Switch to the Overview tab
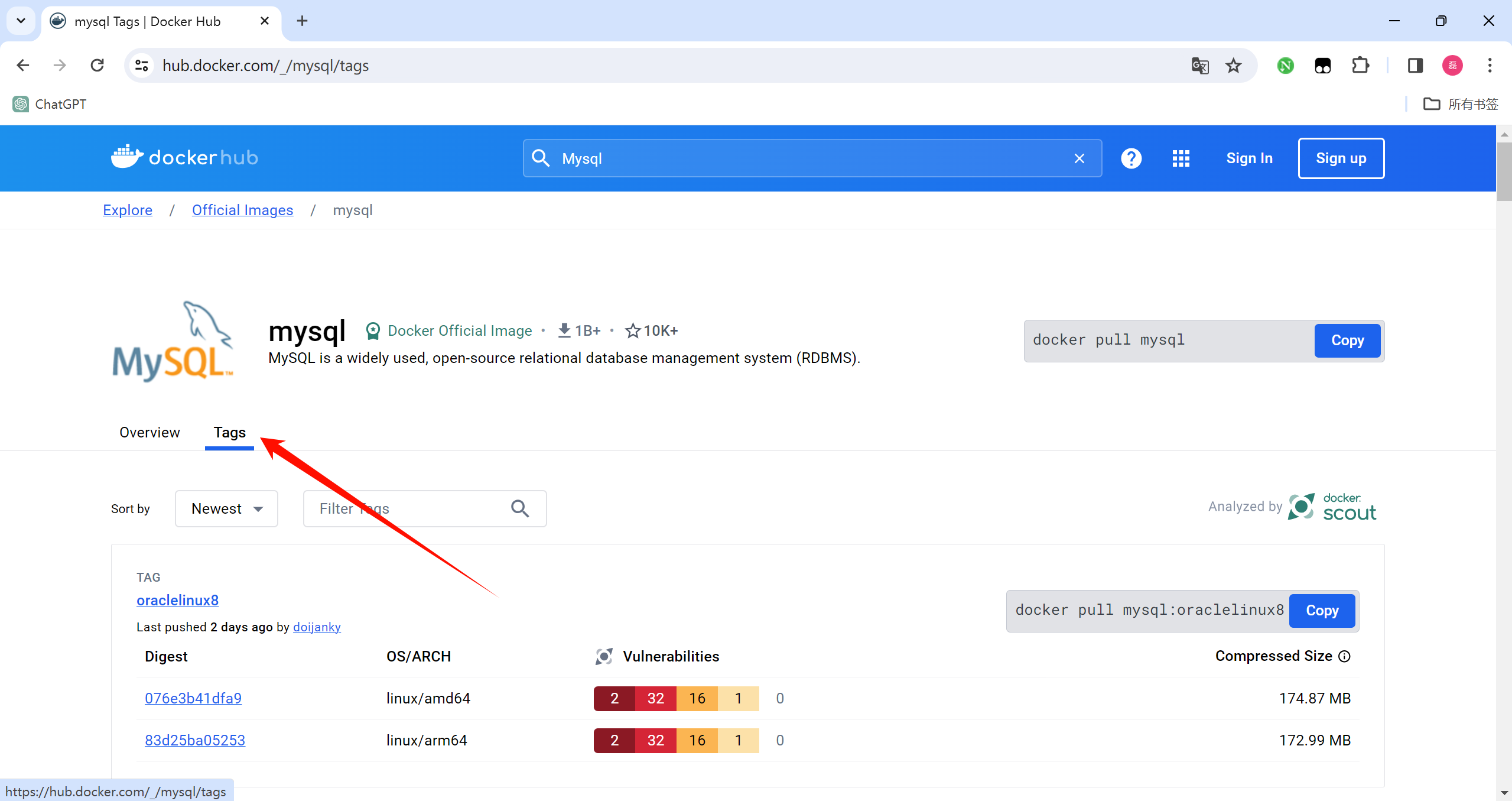This screenshot has height=801, width=1512. click(x=149, y=432)
